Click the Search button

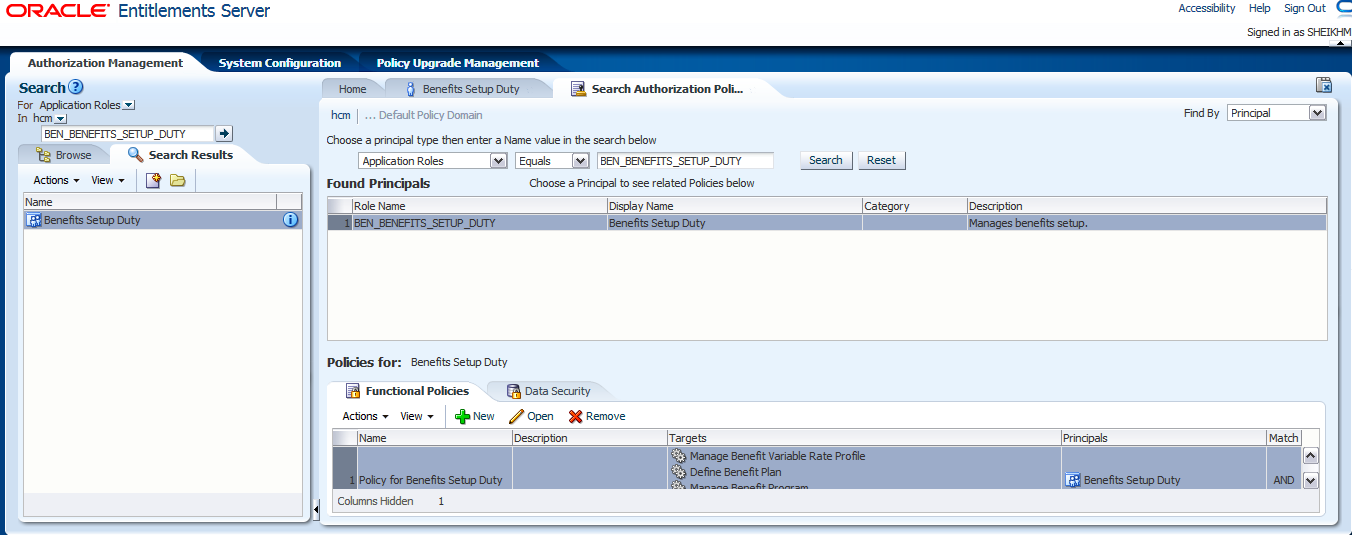(826, 160)
